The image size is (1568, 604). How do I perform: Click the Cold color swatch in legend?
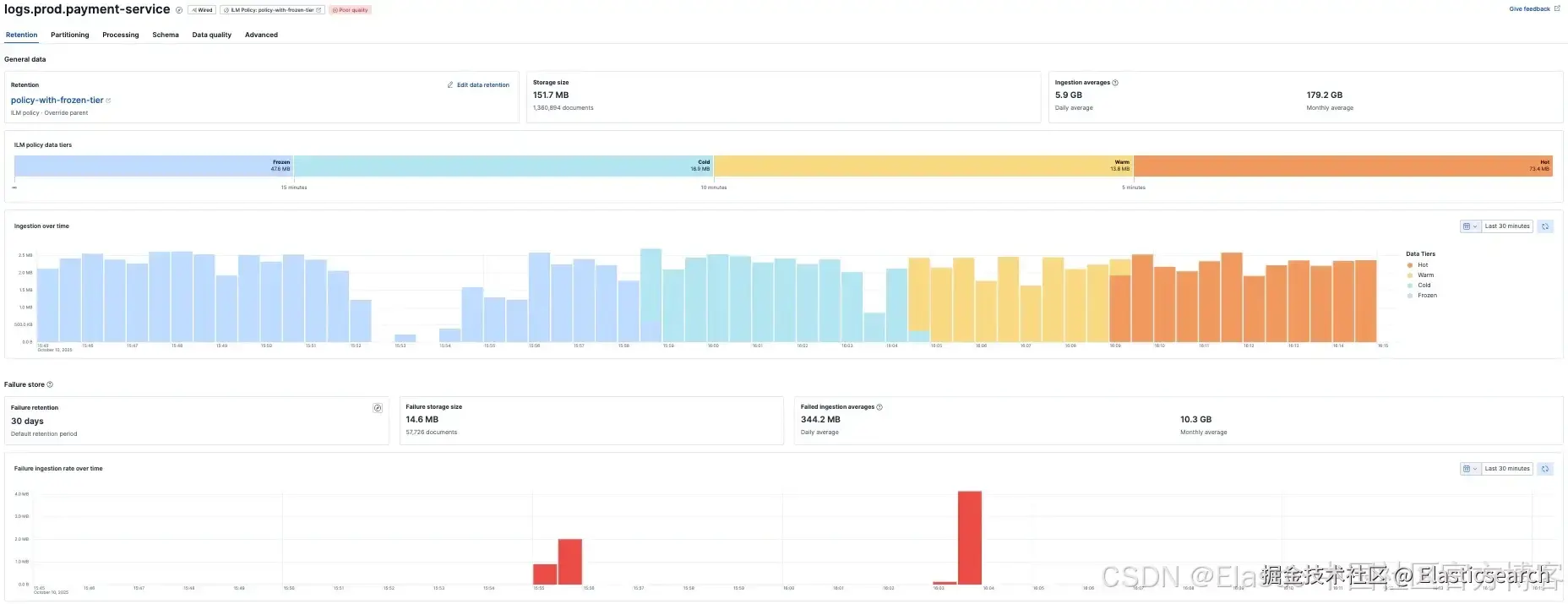(x=1410, y=286)
